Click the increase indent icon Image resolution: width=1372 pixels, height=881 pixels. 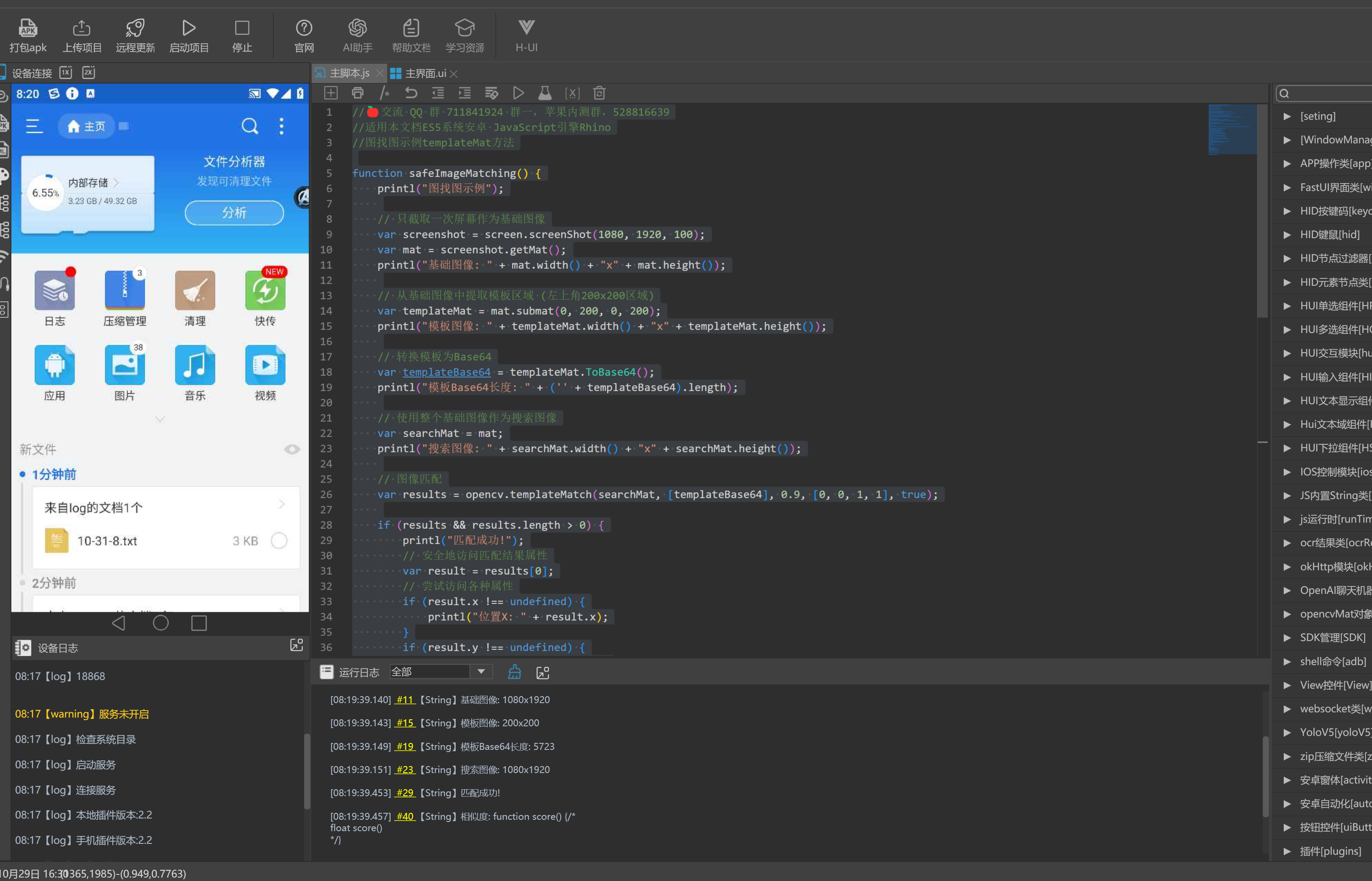464,93
